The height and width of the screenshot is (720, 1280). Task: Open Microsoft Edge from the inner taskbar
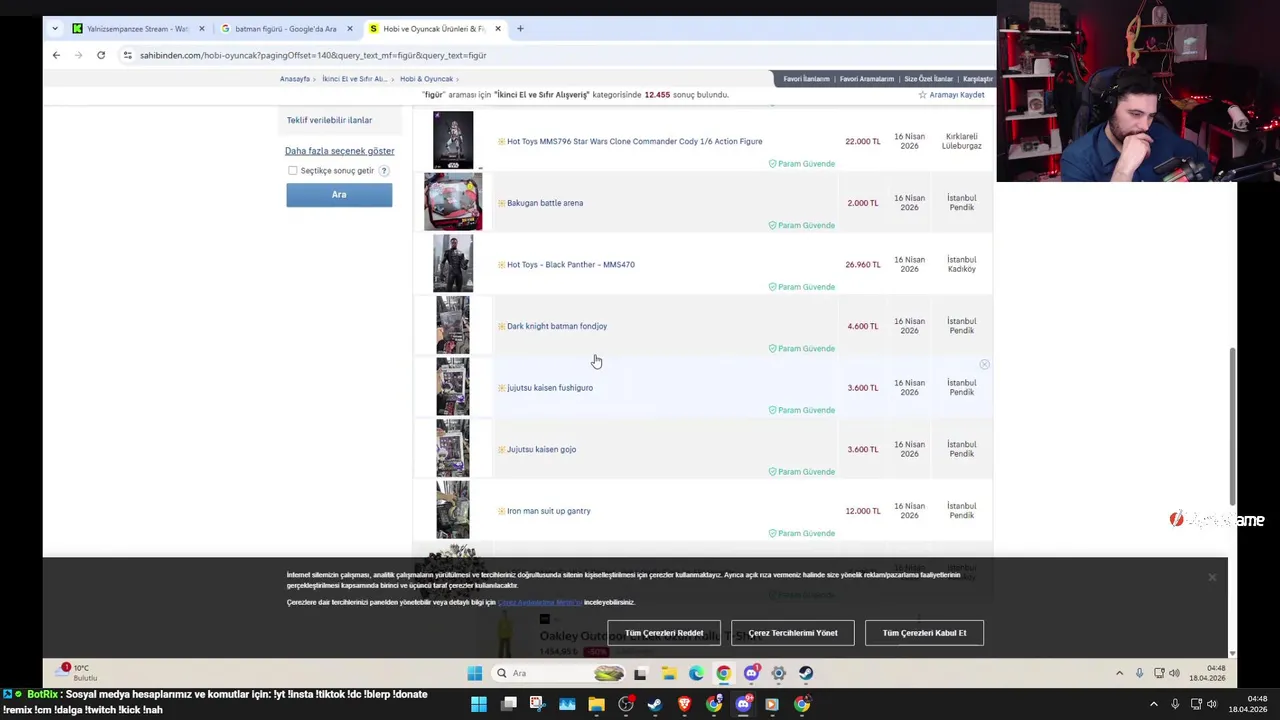click(x=696, y=673)
